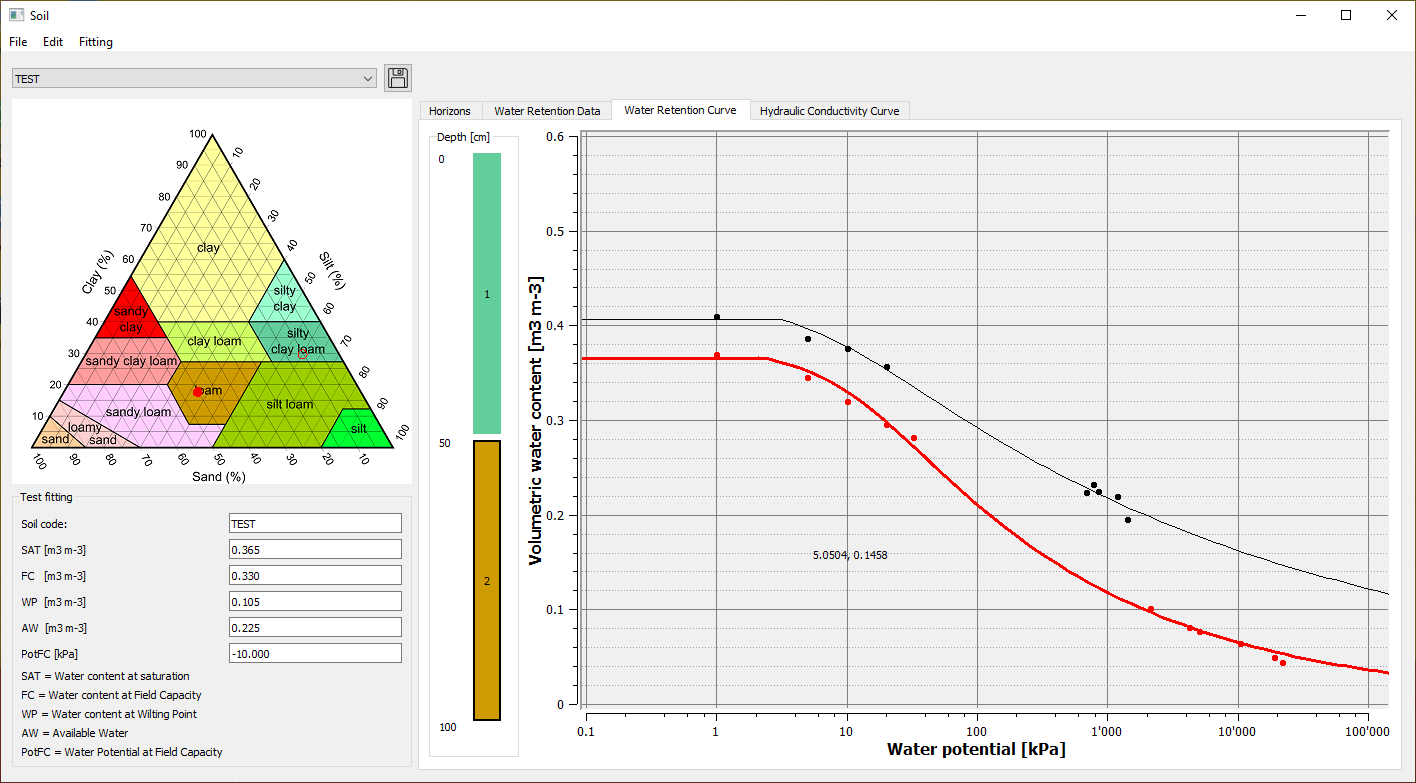The height and width of the screenshot is (783, 1416).
Task: Click 'FC = Water content at Field Capacity'
Action: click(x=111, y=695)
